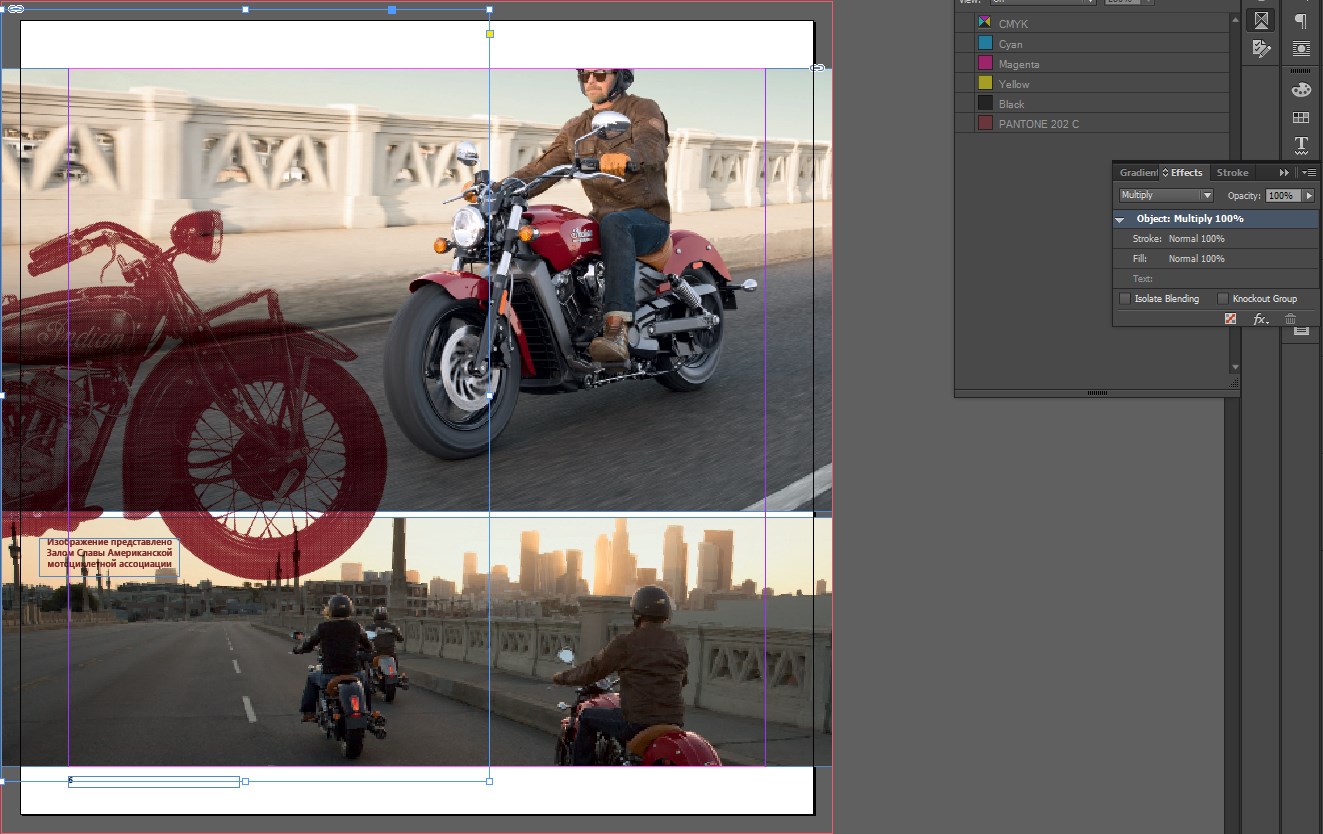Open the Opacity slider arrow
The width and height of the screenshot is (1323, 834).
pyautogui.click(x=1308, y=196)
